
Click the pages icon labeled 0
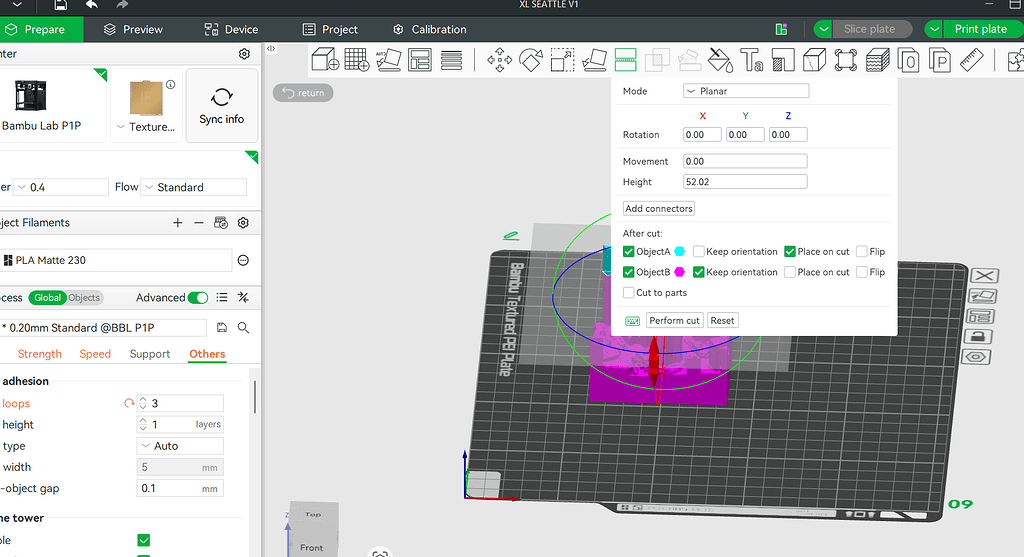pyautogui.click(x=908, y=60)
